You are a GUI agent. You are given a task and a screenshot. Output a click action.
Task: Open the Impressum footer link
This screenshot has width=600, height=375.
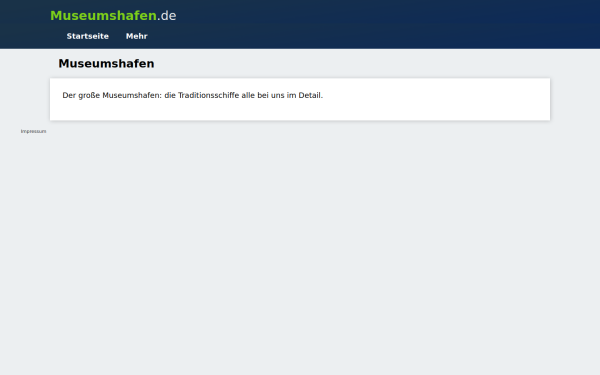(33, 131)
